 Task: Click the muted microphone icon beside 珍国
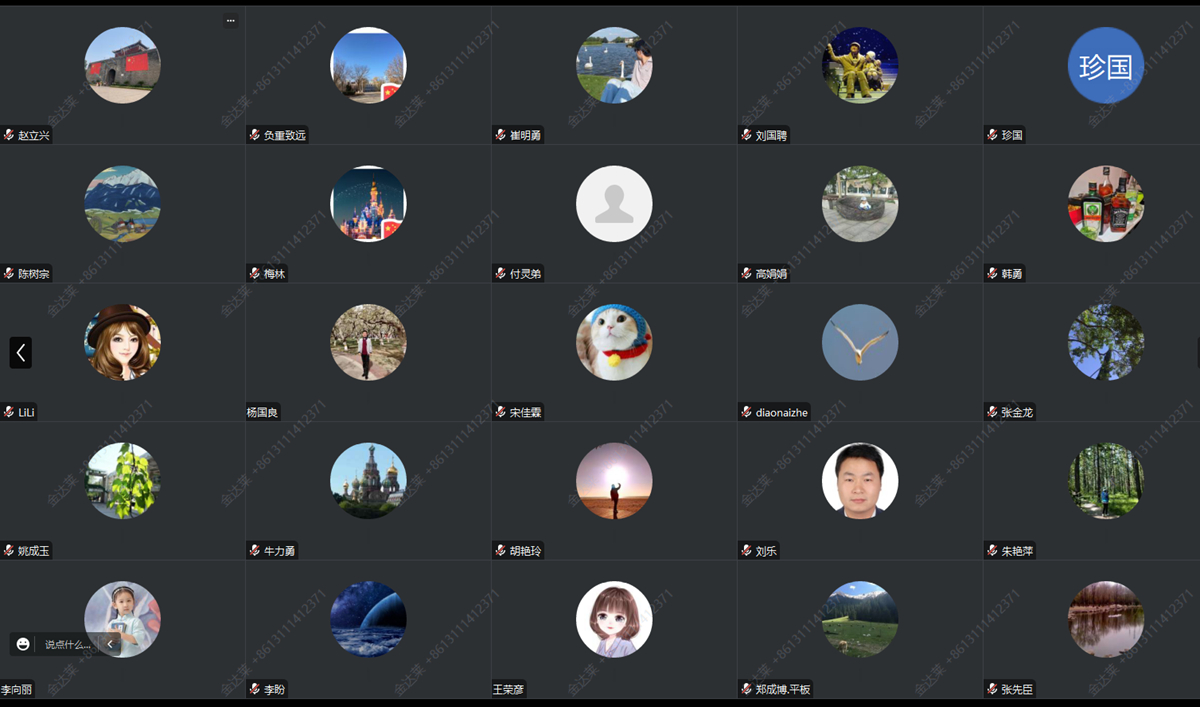pos(992,135)
